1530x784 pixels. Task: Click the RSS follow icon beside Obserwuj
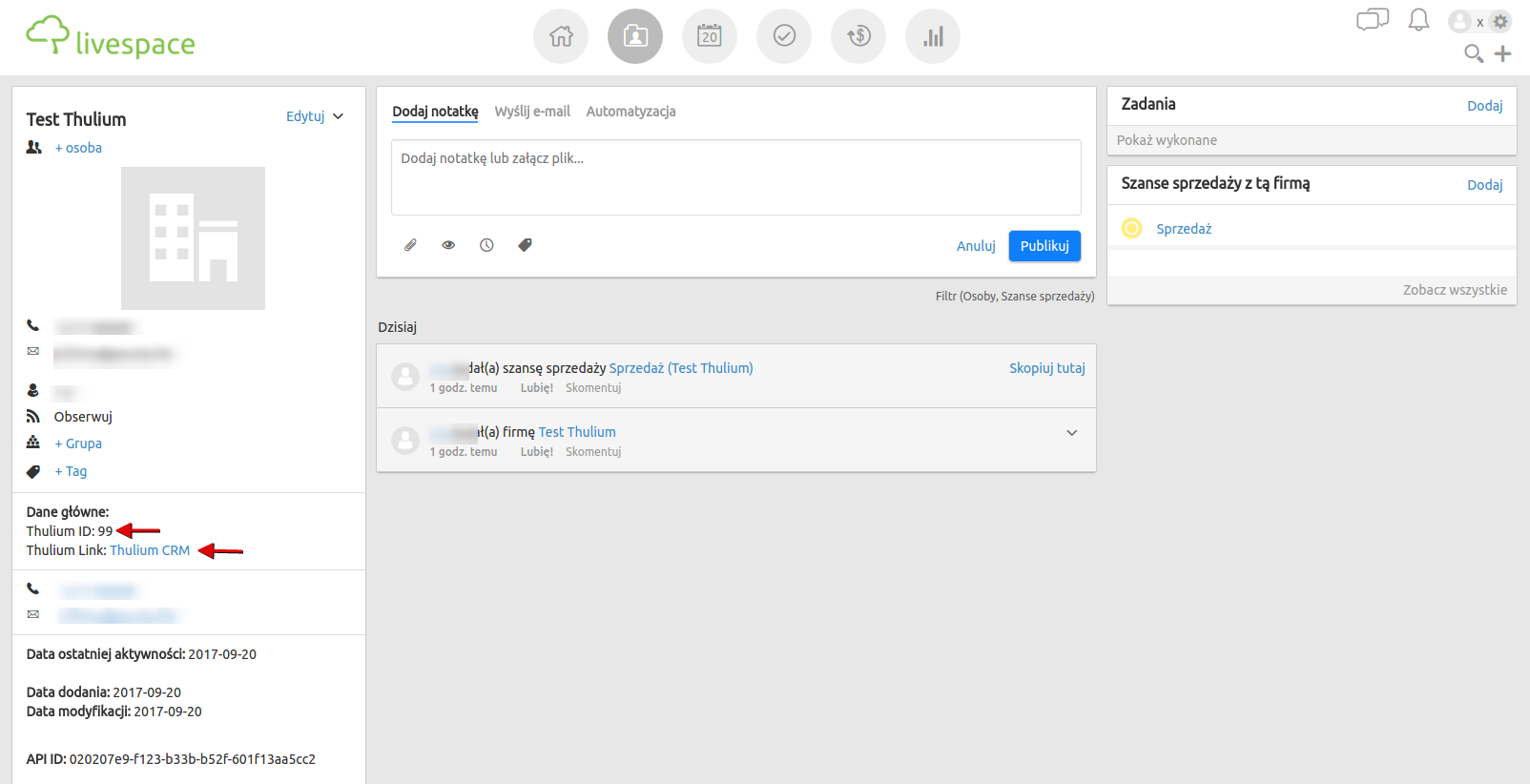(33, 416)
